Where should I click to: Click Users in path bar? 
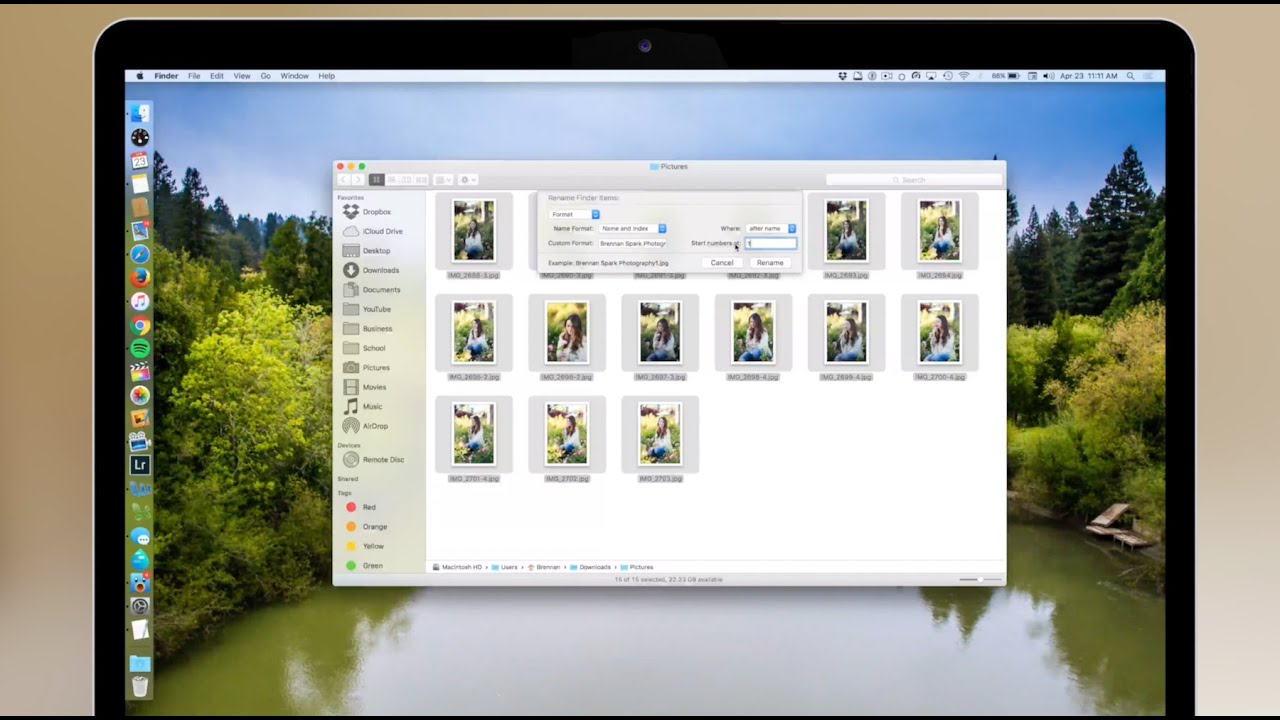click(x=505, y=567)
